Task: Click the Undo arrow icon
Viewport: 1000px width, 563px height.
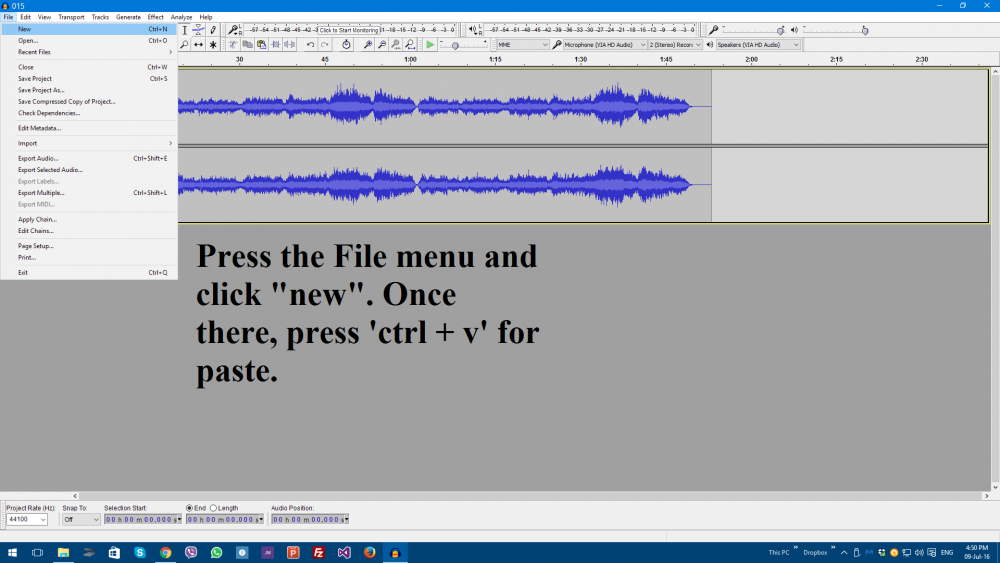Action: 310,45
